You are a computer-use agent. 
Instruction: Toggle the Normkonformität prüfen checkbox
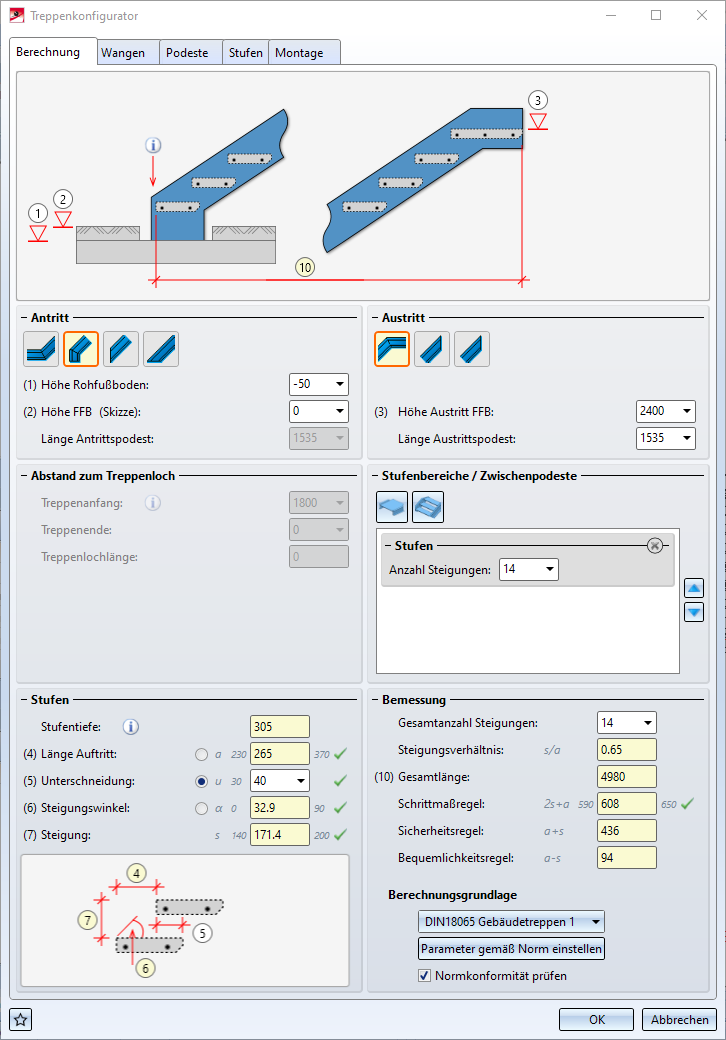424,976
